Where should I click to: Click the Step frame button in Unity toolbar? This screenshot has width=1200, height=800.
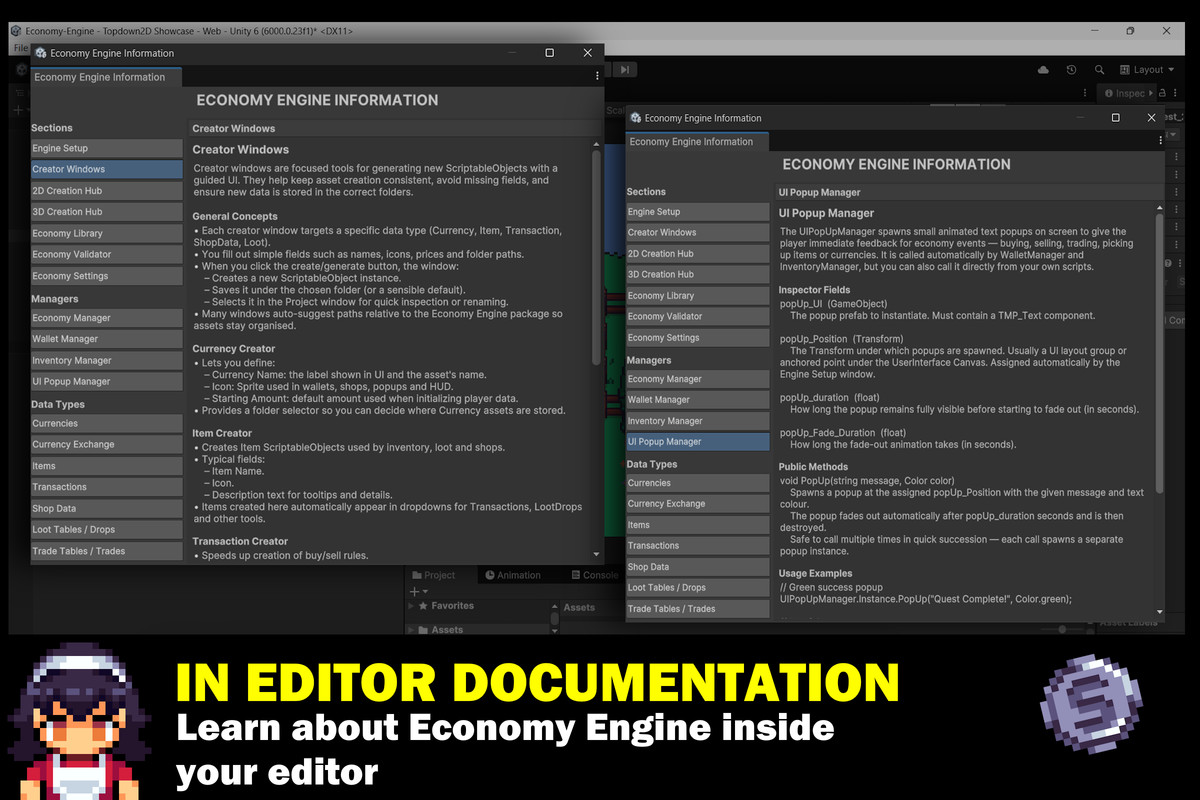pyautogui.click(x=624, y=70)
